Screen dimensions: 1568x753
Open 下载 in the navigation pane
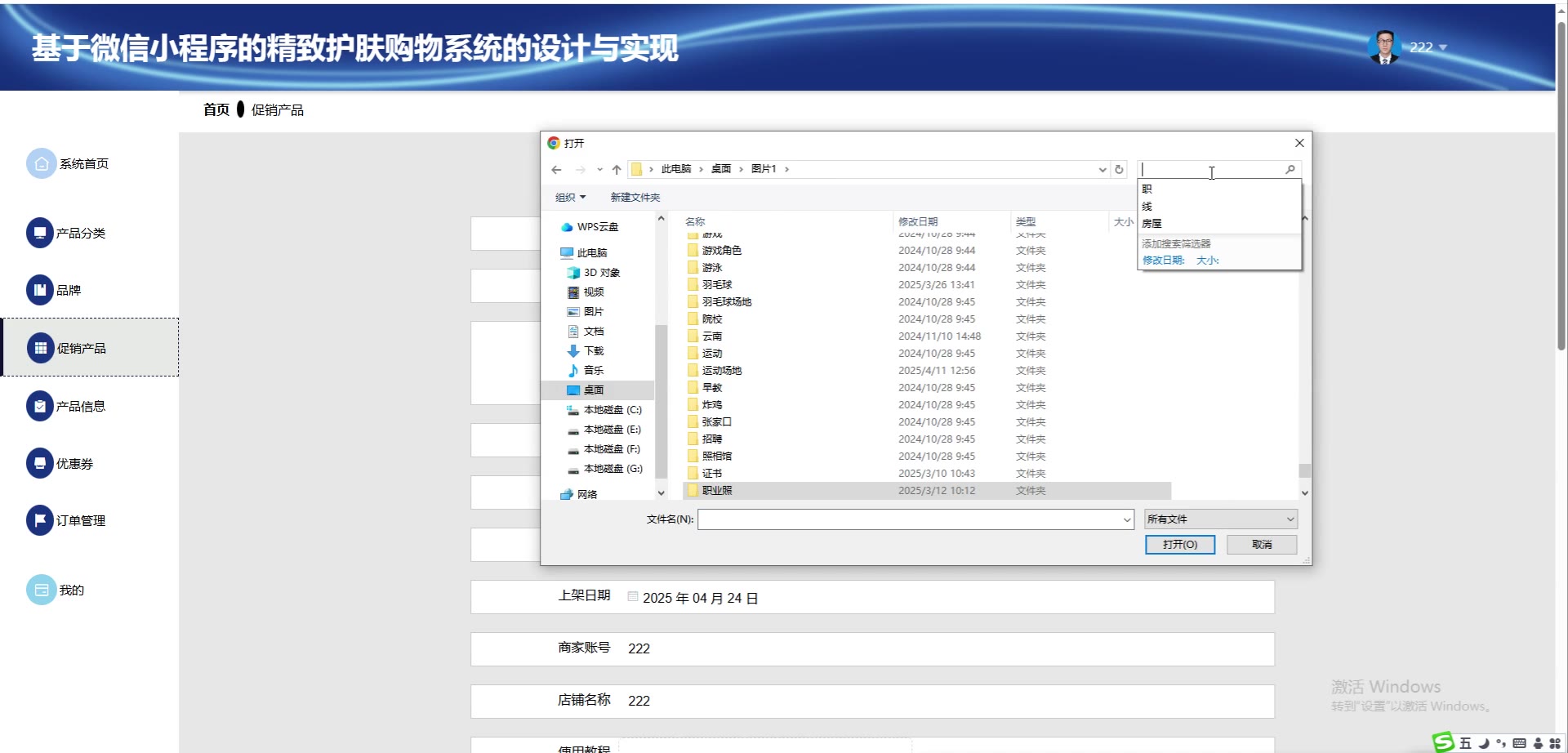pos(586,351)
